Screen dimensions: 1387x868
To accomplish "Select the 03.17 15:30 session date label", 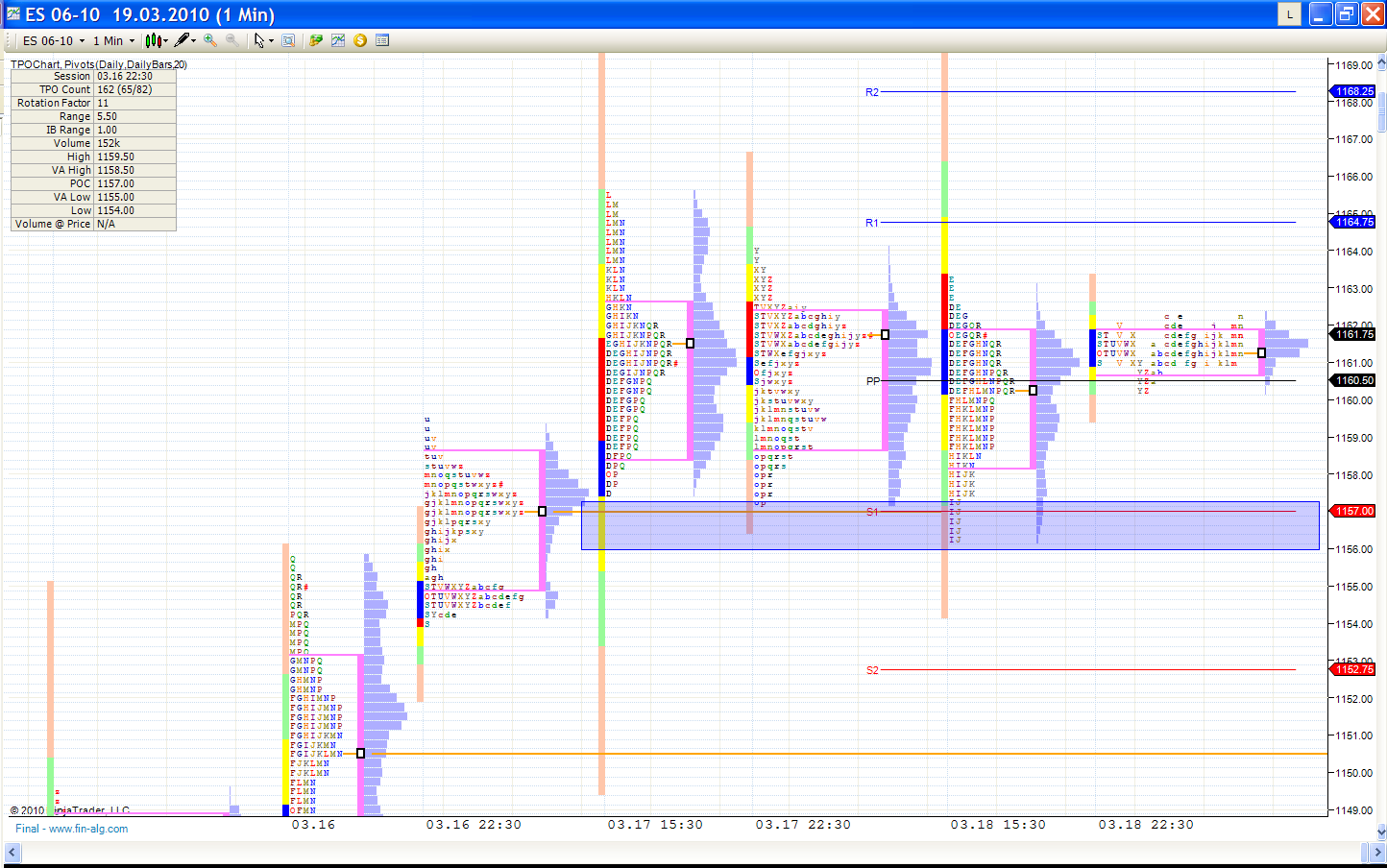I will coord(655,825).
